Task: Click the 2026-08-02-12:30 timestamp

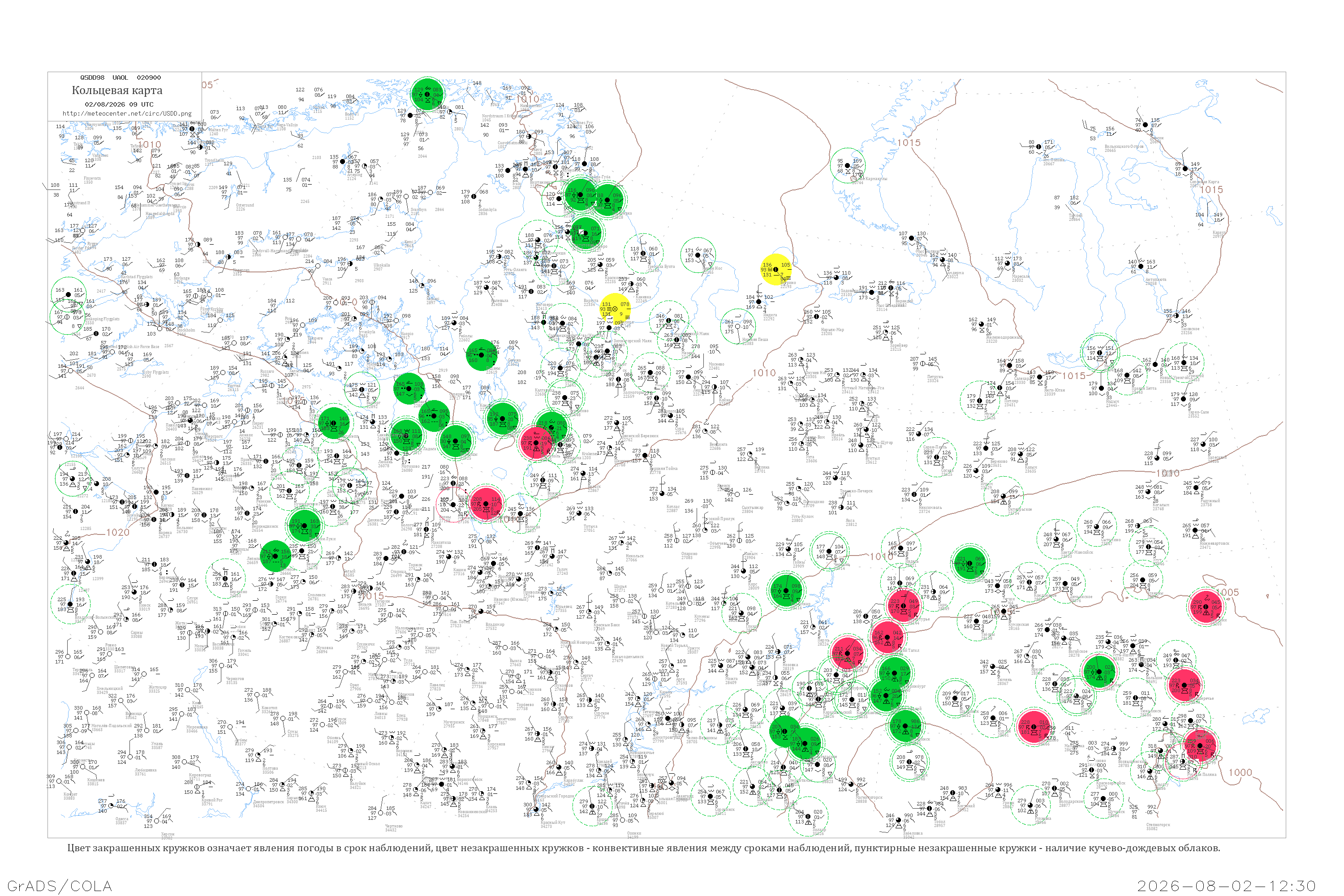Action: coord(1227,886)
